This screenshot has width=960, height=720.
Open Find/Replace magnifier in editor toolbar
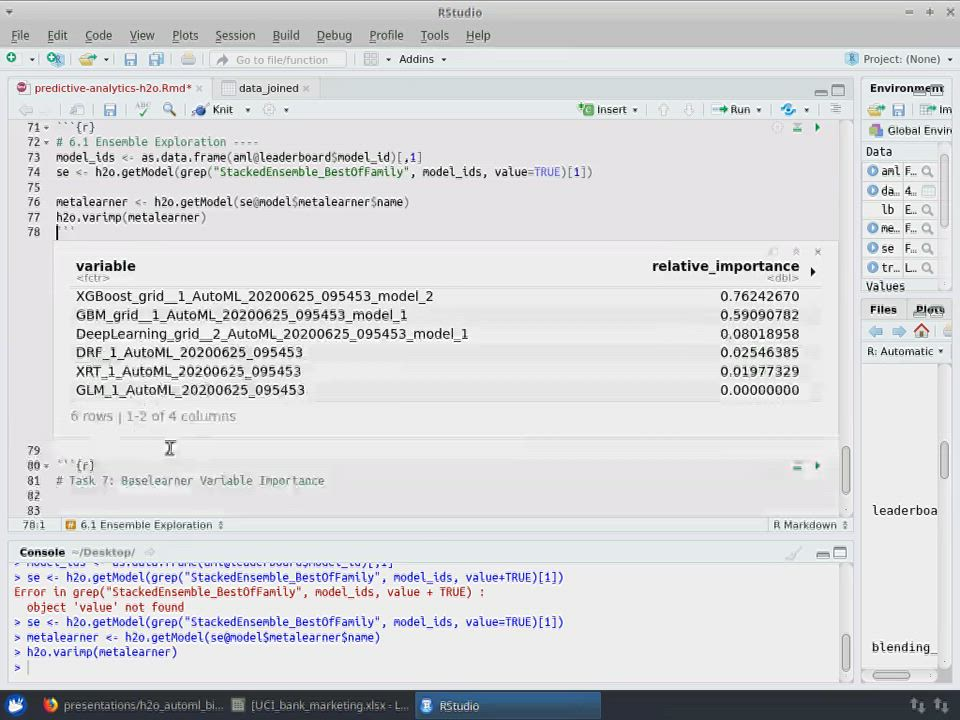(169, 110)
